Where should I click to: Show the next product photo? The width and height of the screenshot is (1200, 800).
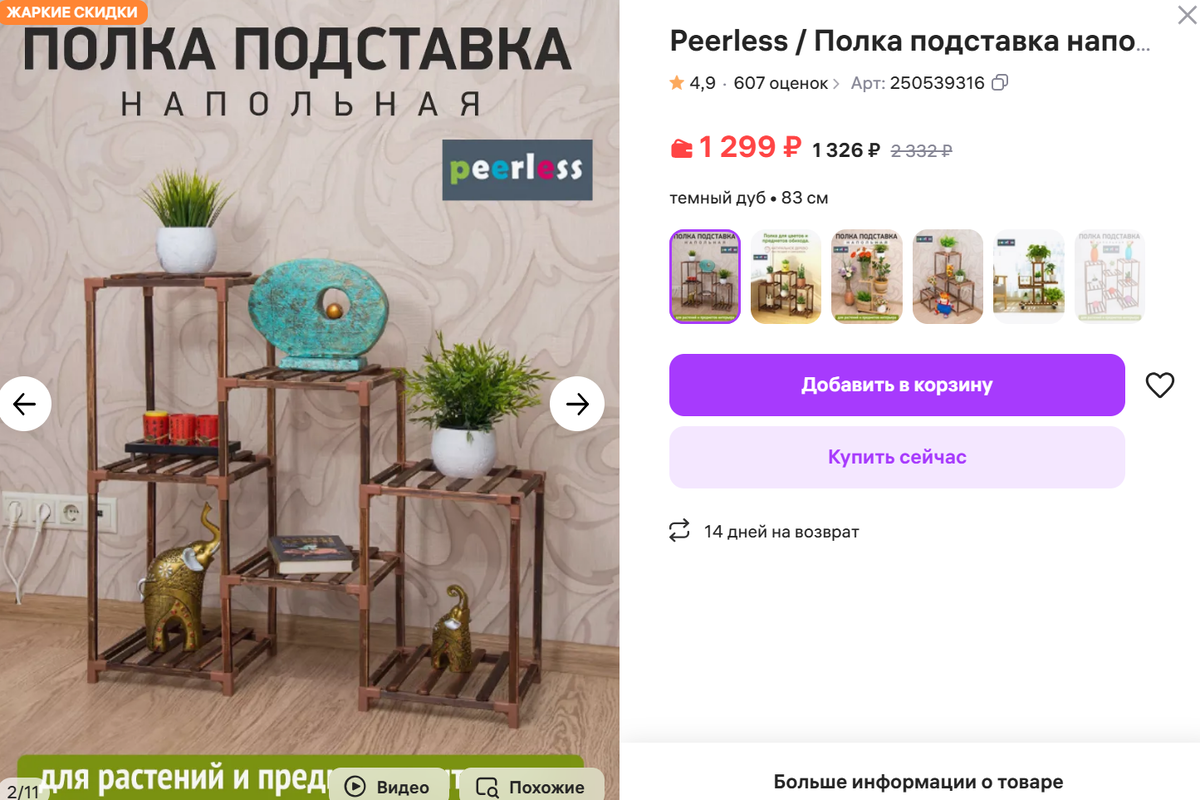point(577,404)
